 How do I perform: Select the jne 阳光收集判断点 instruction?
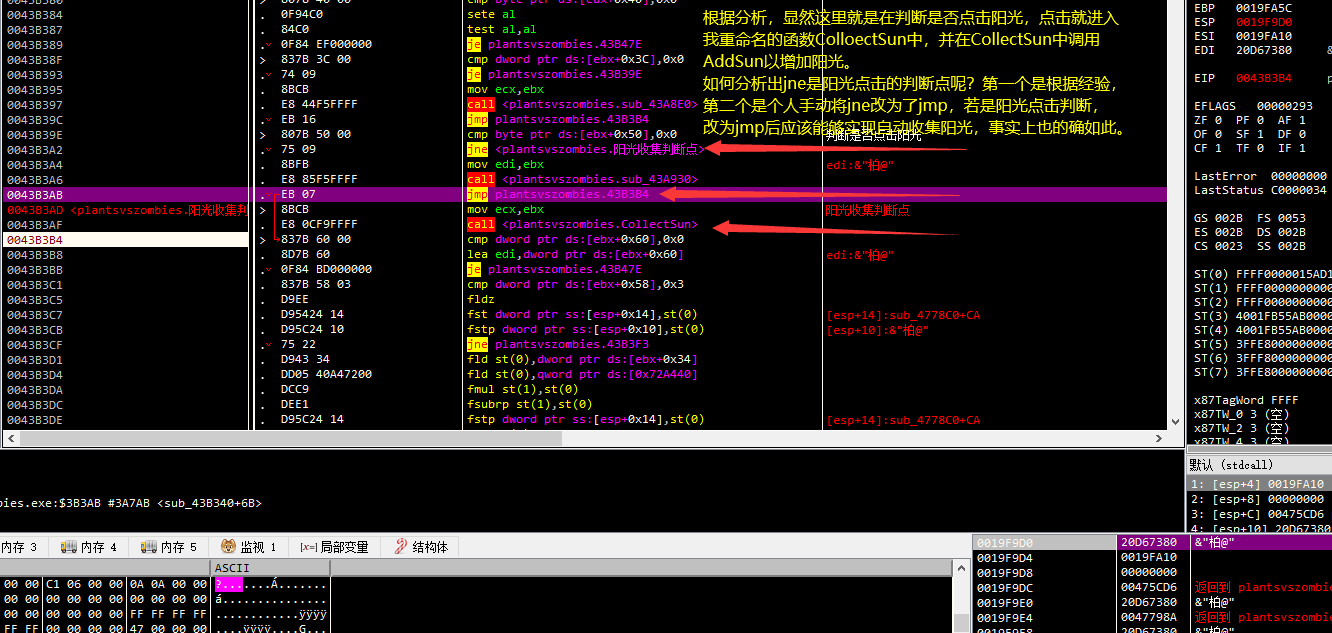click(585, 149)
